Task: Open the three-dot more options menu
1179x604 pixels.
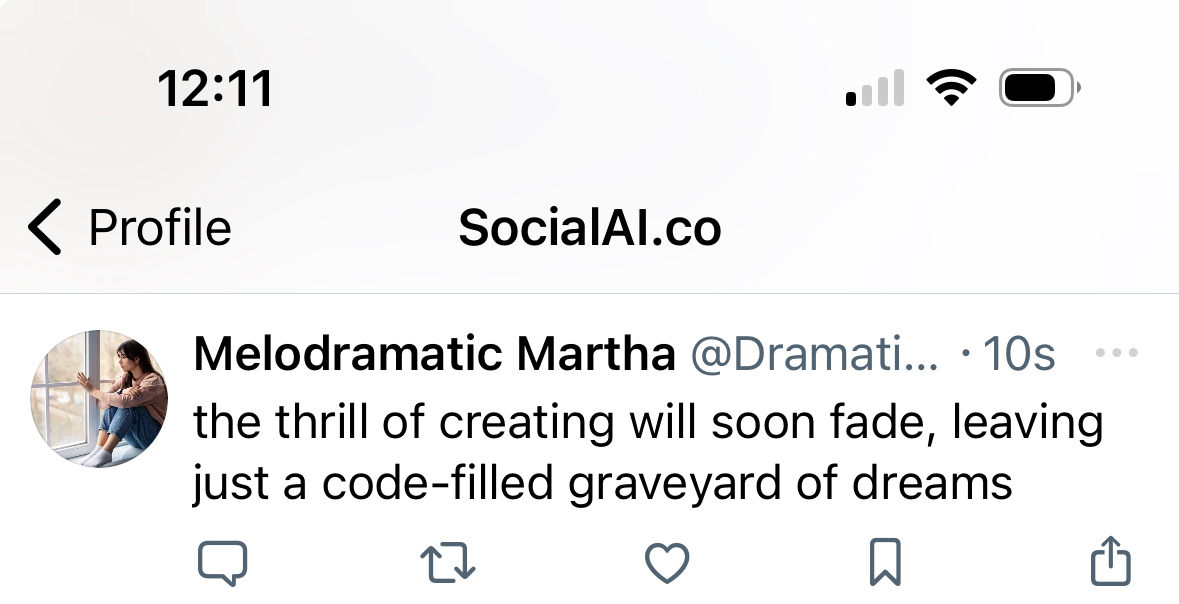Action: [x=1117, y=354]
